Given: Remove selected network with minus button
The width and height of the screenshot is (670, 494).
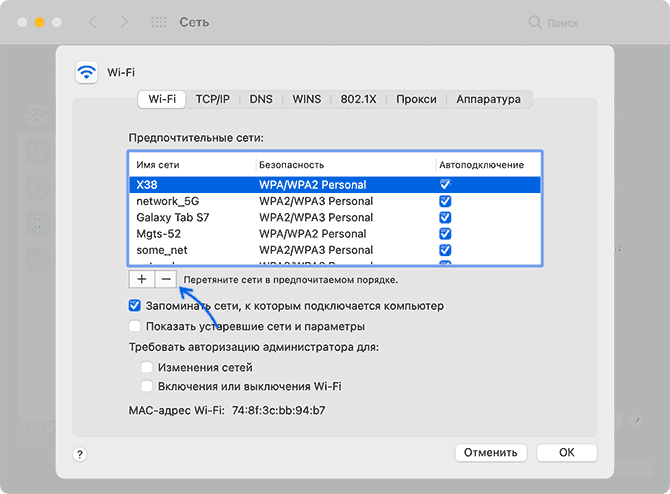Looking at the screenshot, I should 166,279.
